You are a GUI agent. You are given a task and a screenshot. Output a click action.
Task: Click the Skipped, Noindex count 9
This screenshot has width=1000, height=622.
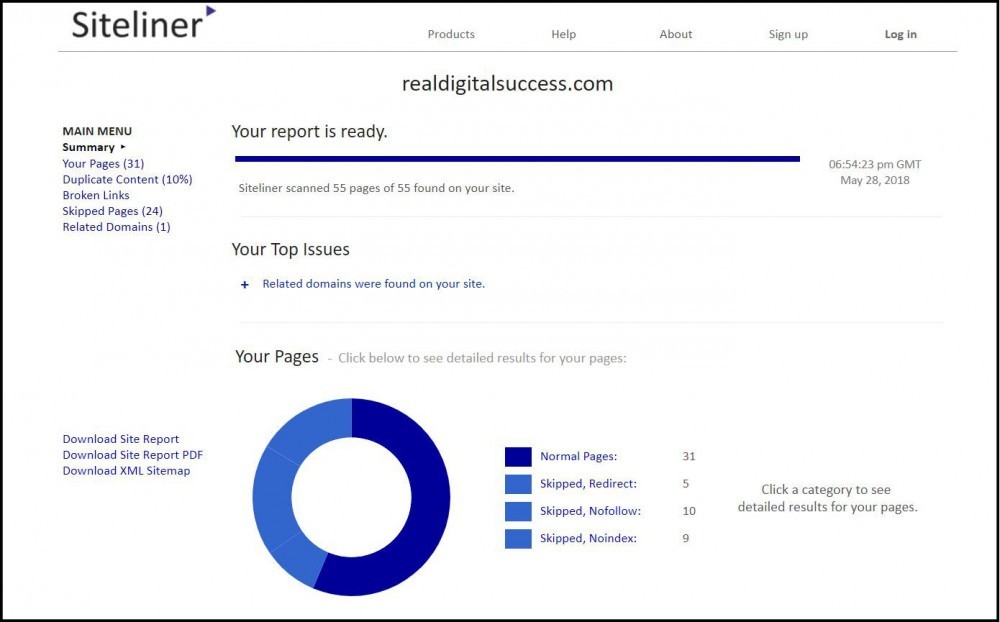(x=686, y=538)
